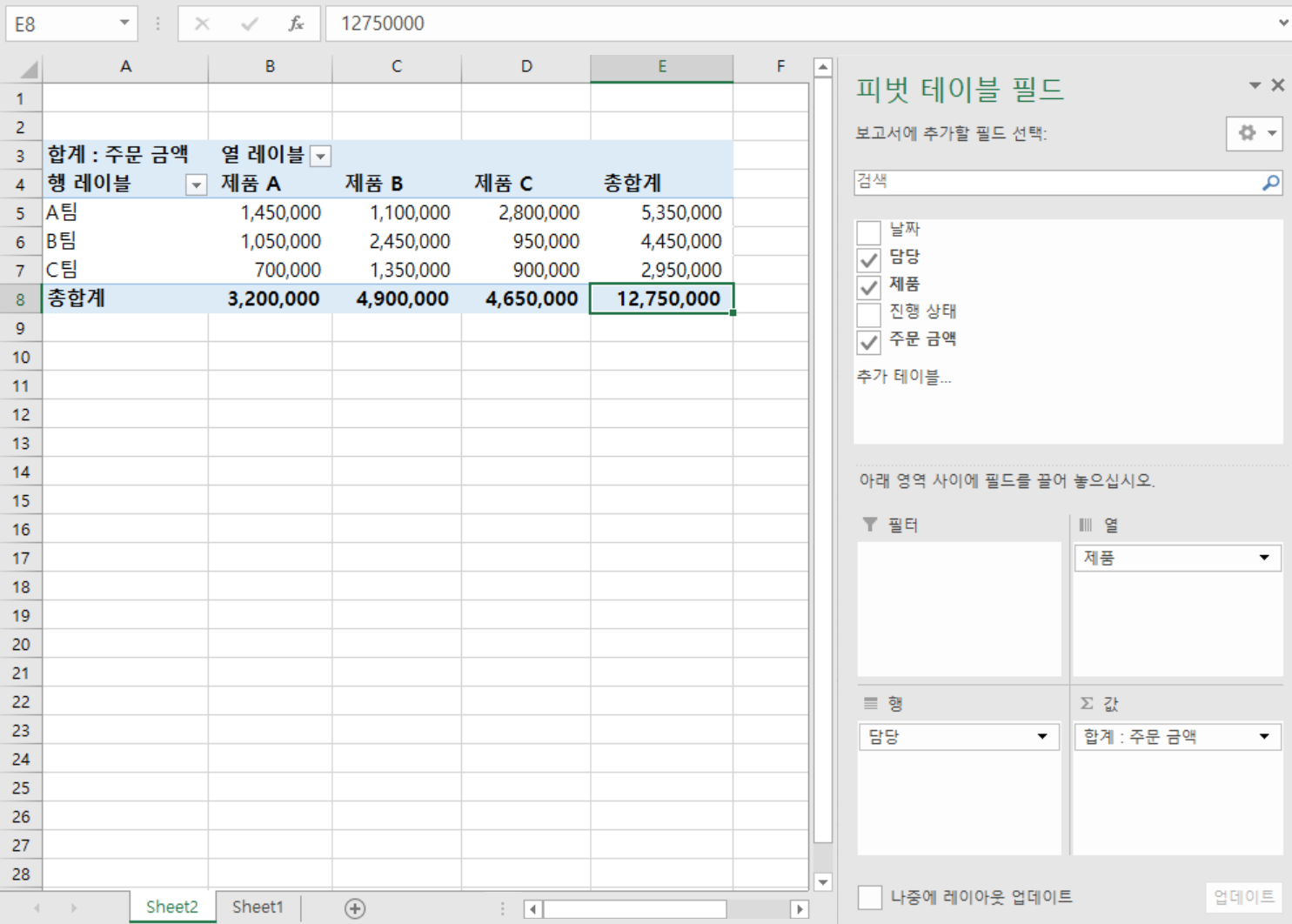
Task: Select column B header
Action: coord(270,67)
